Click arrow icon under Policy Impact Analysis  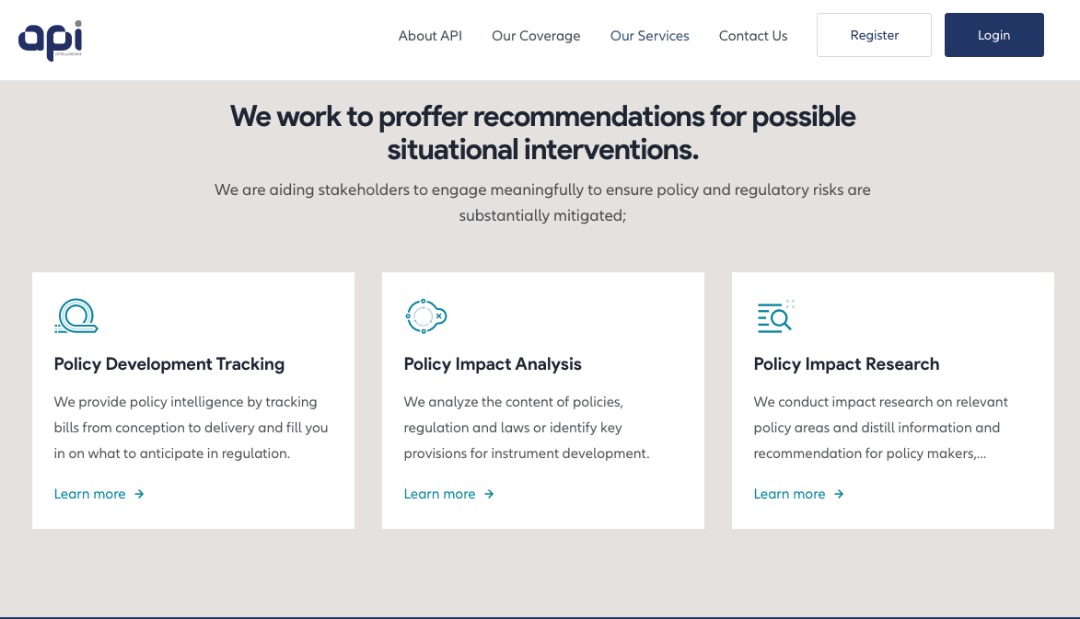(489, 494)
